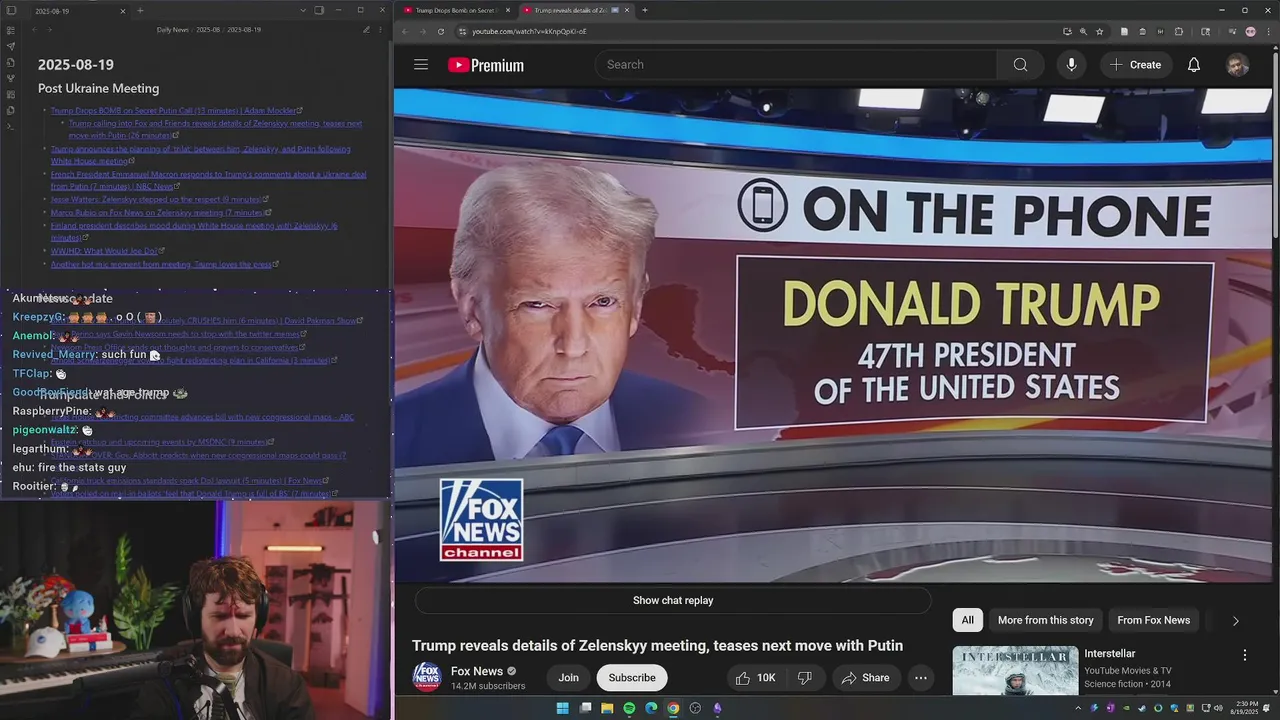Open more actions ellipsis beside Share
Viewport: 1280px width, 720px height.
(x=920, y=678)
